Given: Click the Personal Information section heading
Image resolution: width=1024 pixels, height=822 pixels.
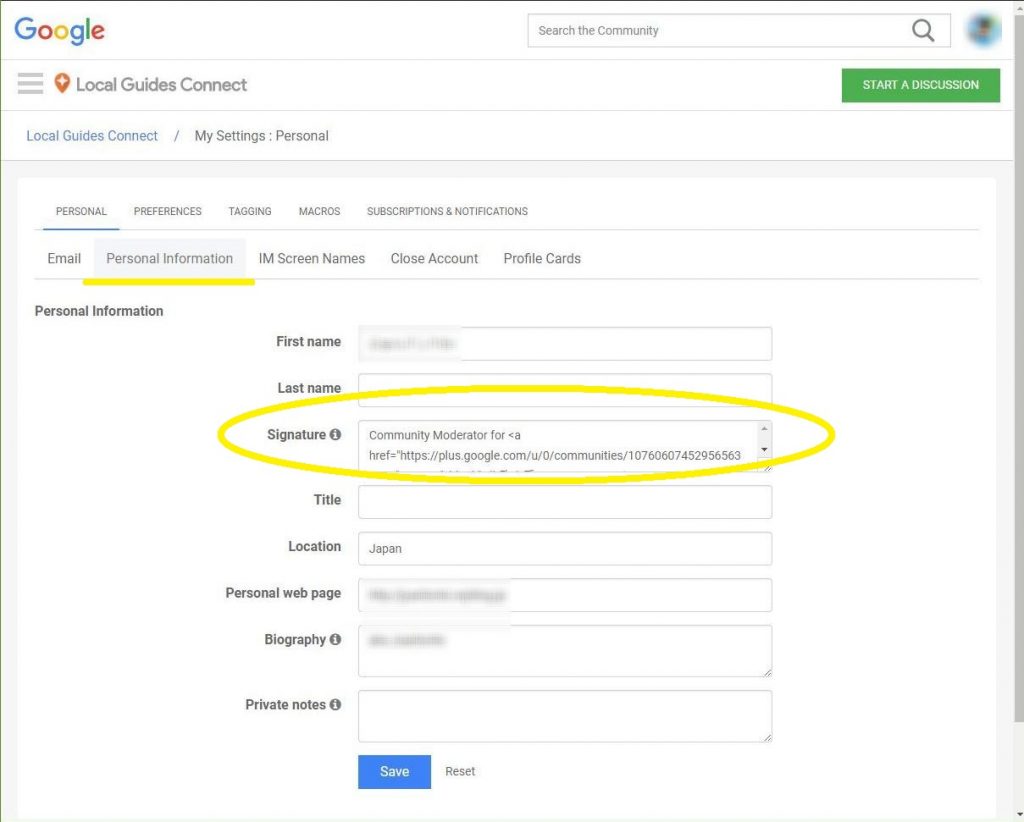Looking at the screenshot, I should (99, 311).
